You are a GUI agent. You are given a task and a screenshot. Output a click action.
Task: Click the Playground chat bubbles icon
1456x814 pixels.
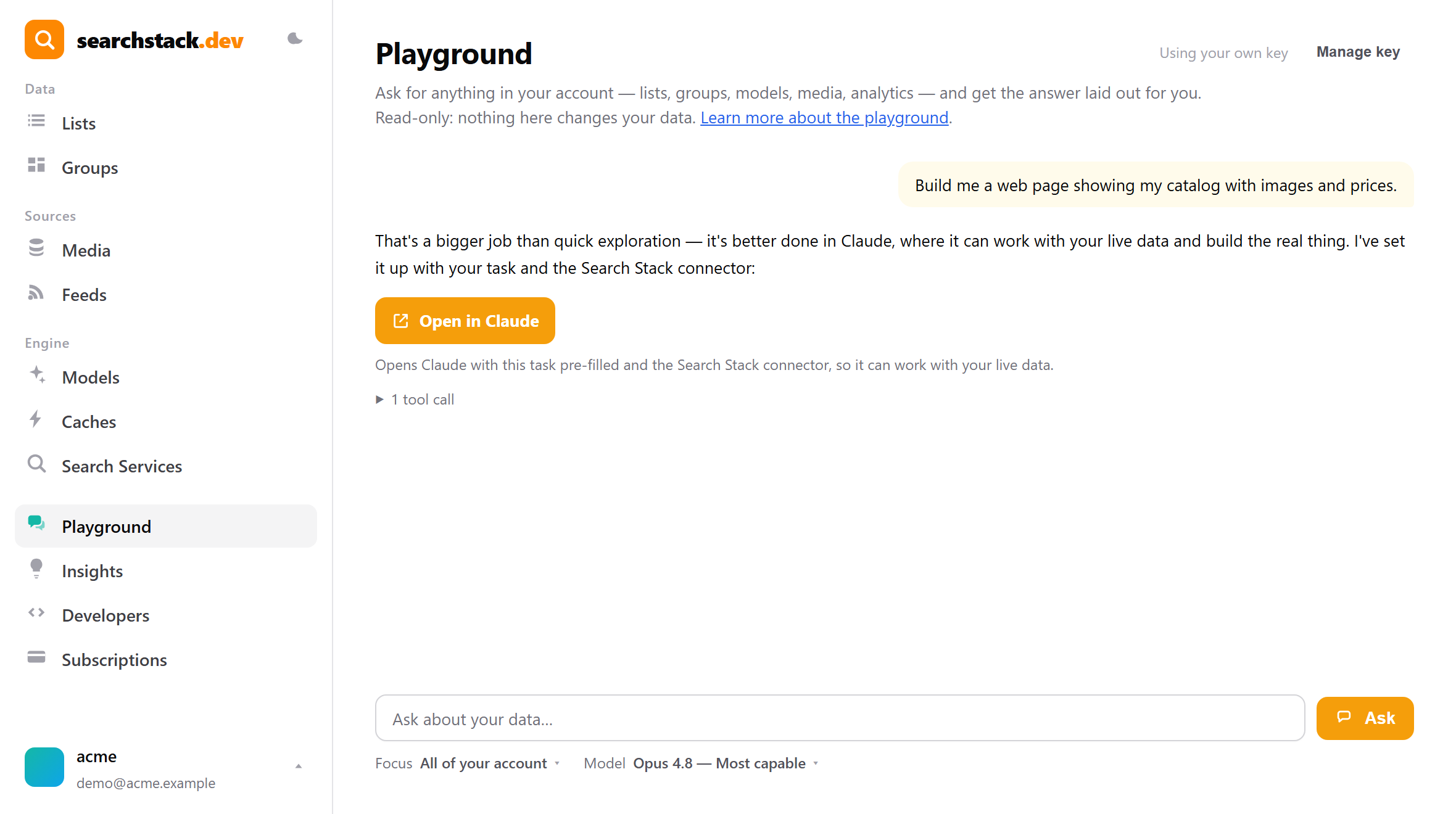[36, 524]
